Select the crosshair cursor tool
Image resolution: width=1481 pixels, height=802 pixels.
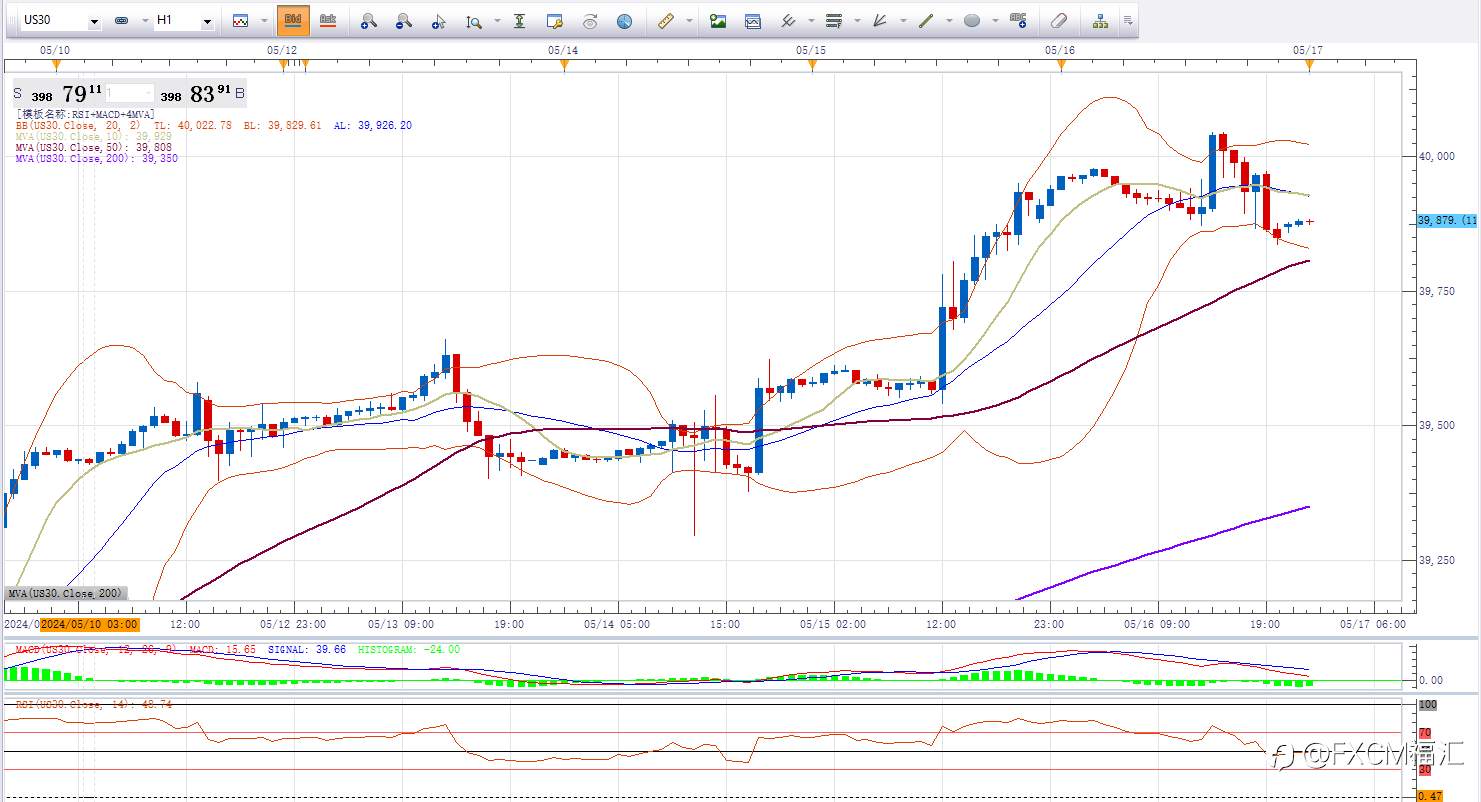tap(438, 20)
